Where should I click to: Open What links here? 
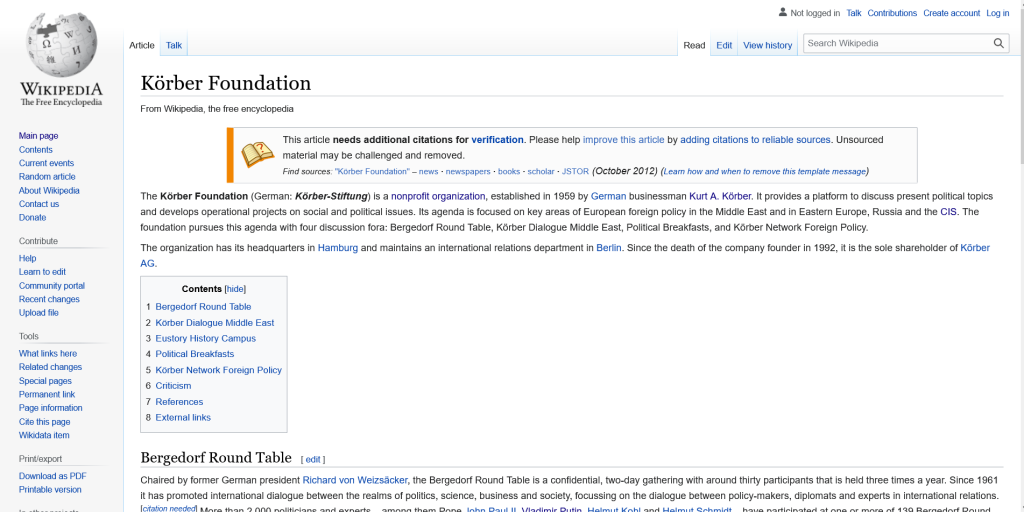click(x=48, y=353)
